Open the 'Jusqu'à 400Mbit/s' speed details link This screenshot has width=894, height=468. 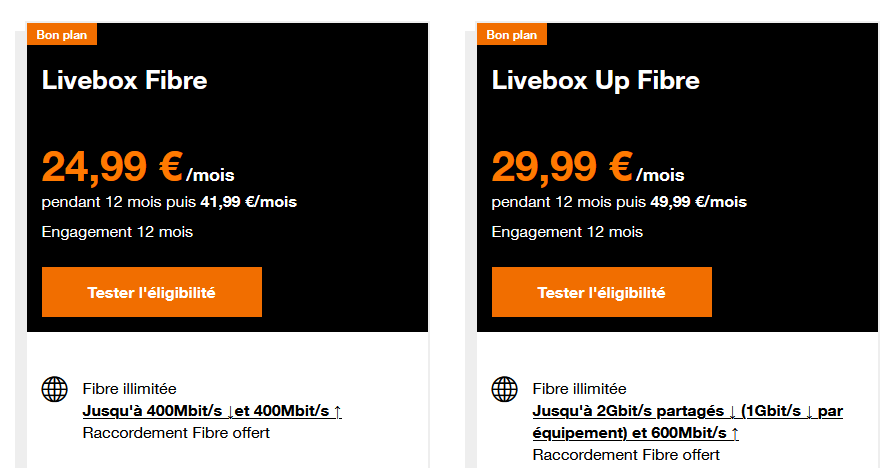[212, 411]
